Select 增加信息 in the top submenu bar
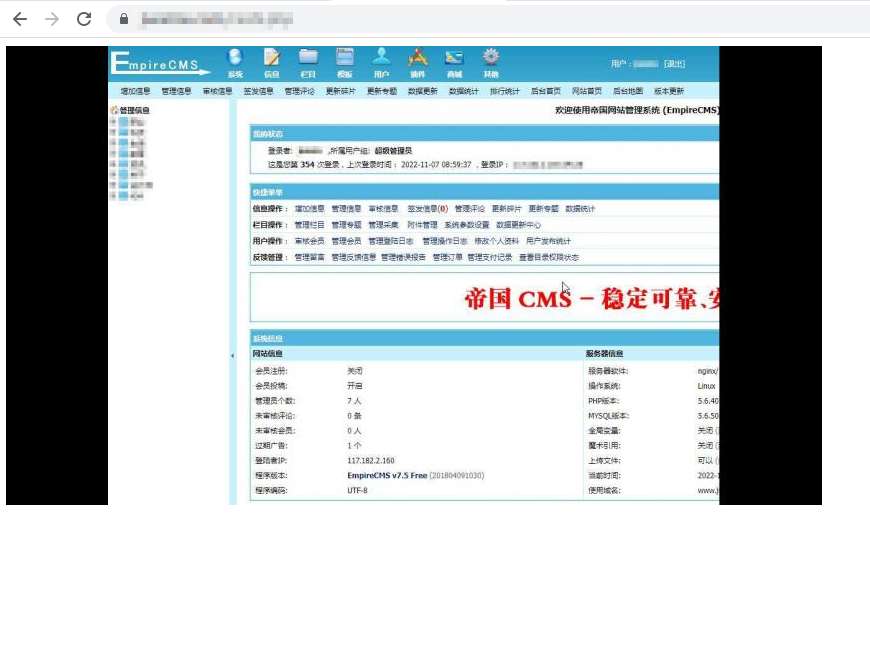The image size is (870, 653). coord(135,91)
